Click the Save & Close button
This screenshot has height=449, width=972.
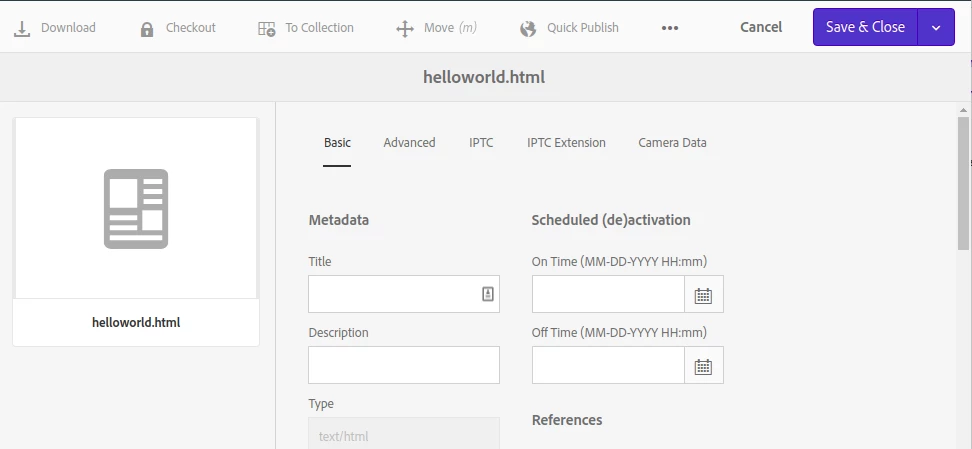(x=865, y=28)
